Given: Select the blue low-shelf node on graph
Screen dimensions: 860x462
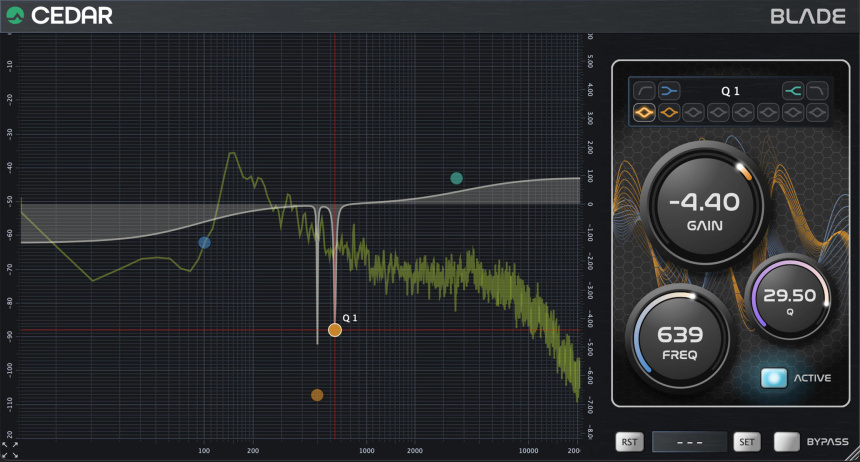Looking at the screenshot, I should [x=204, y=243].
